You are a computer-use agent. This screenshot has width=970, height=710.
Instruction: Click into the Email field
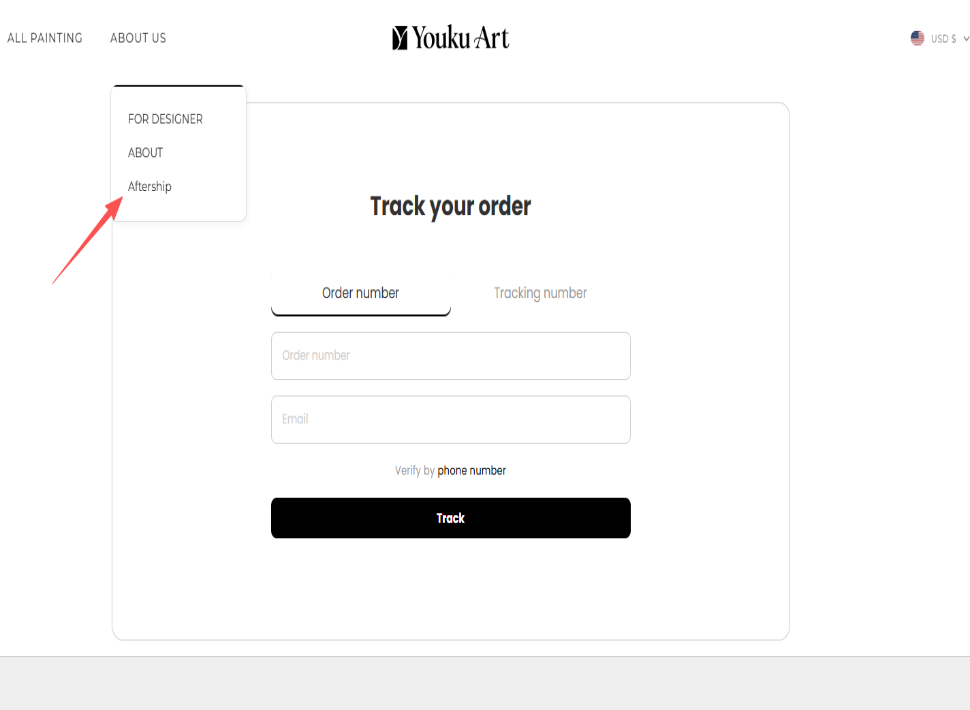(450, 420)
